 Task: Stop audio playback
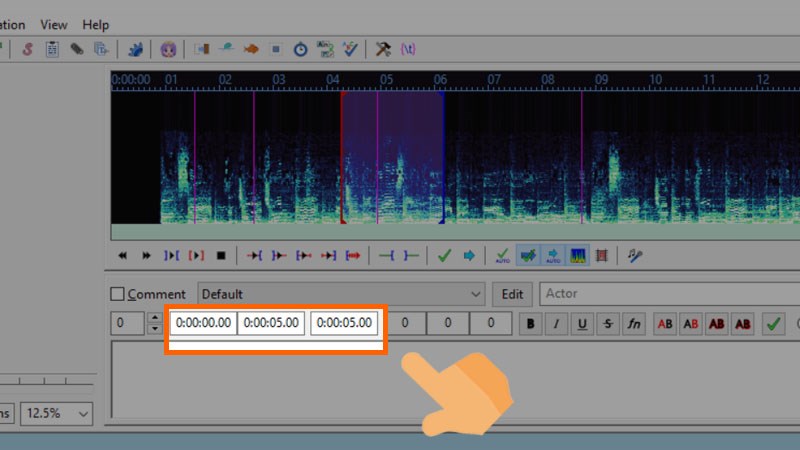pos(221,256)
